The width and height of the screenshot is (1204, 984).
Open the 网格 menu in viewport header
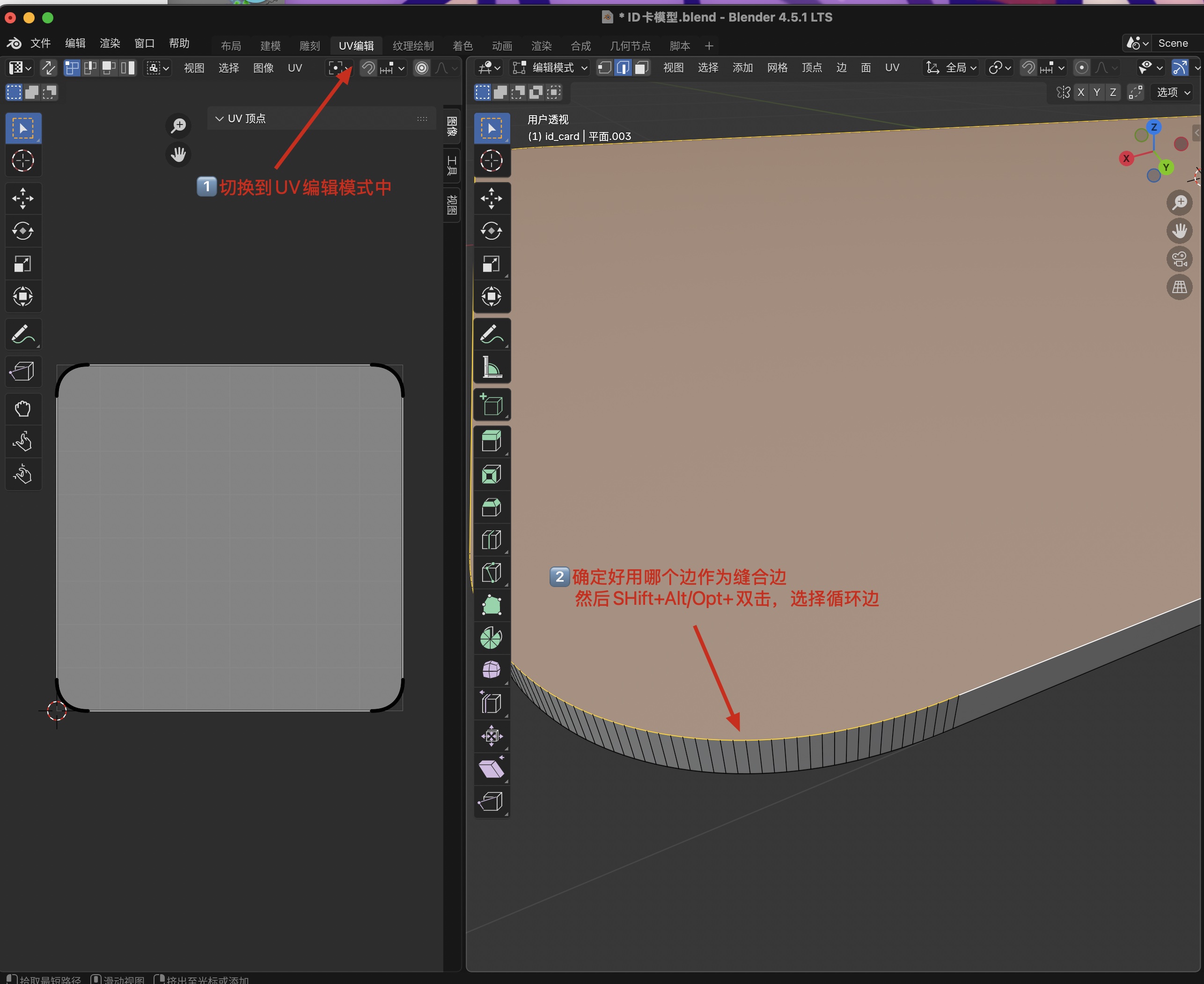[x=777, y=68]
